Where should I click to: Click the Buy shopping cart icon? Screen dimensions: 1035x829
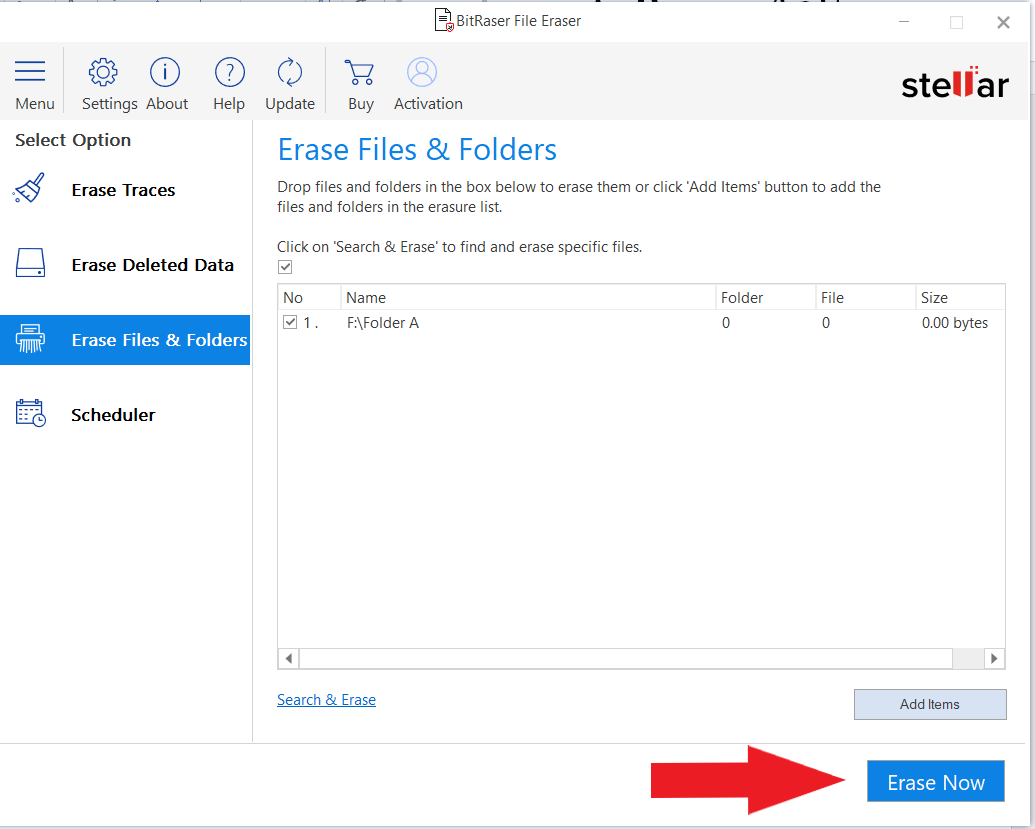[x=360, y=72]
